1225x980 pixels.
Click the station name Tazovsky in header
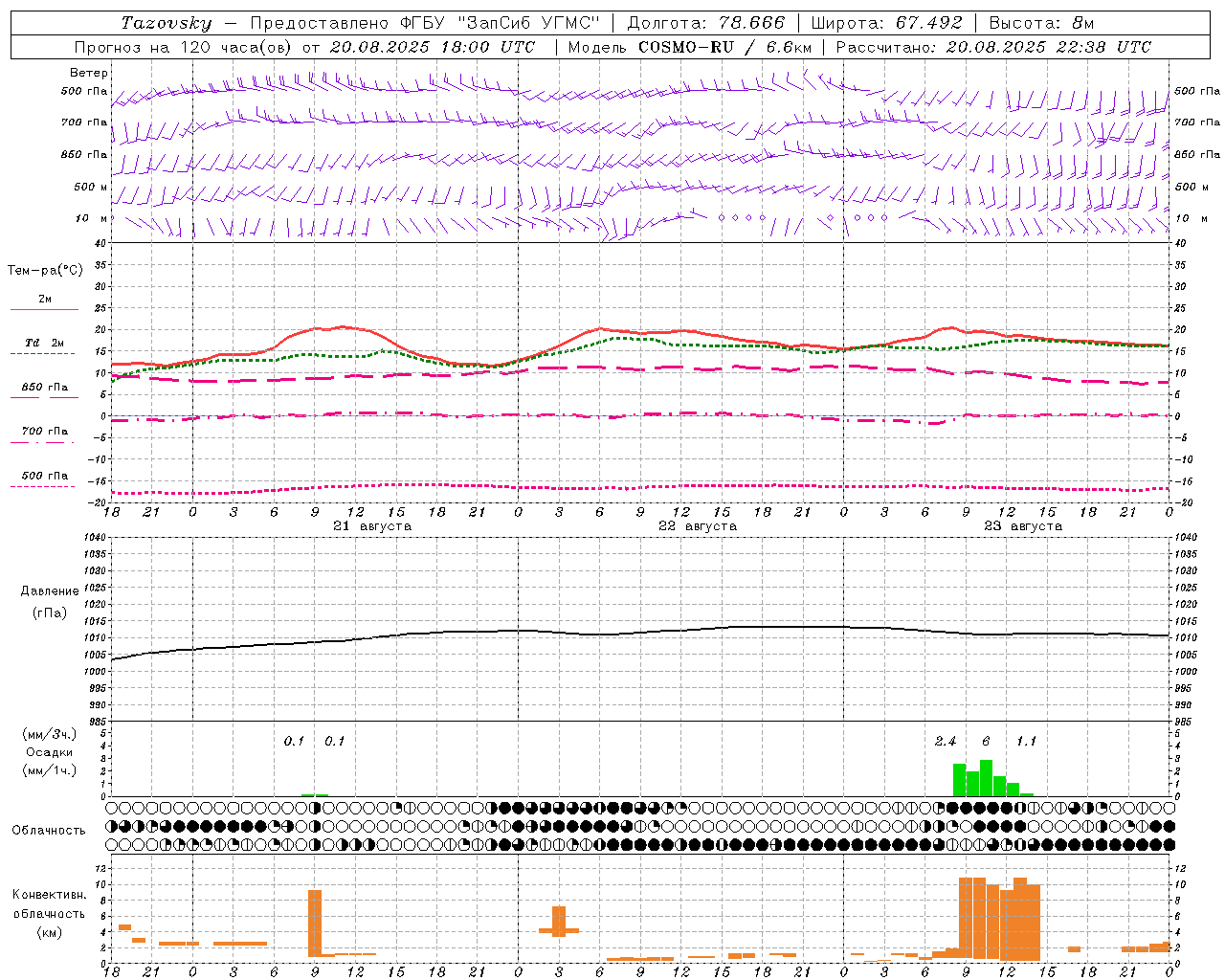pos(167,23)
